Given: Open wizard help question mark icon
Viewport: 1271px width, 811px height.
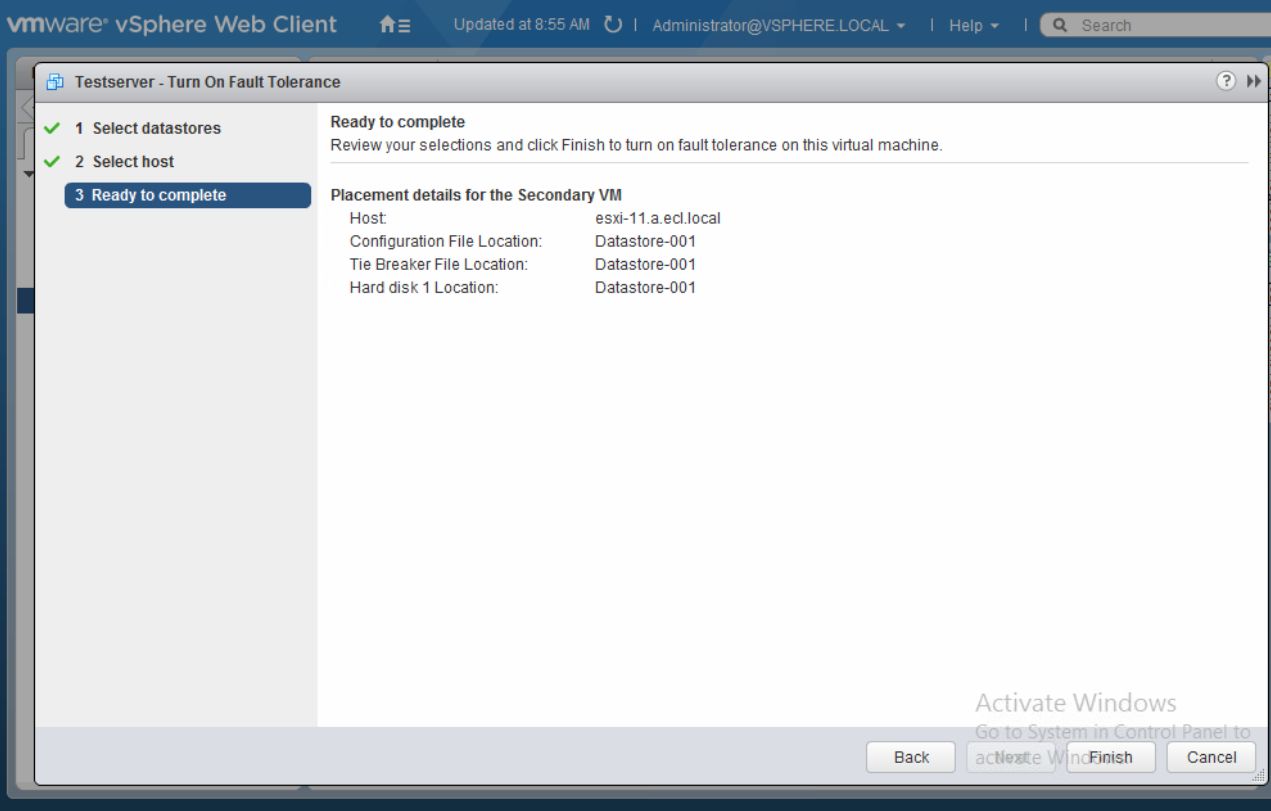Looking at the screenshot, I should coord(1226,82).
